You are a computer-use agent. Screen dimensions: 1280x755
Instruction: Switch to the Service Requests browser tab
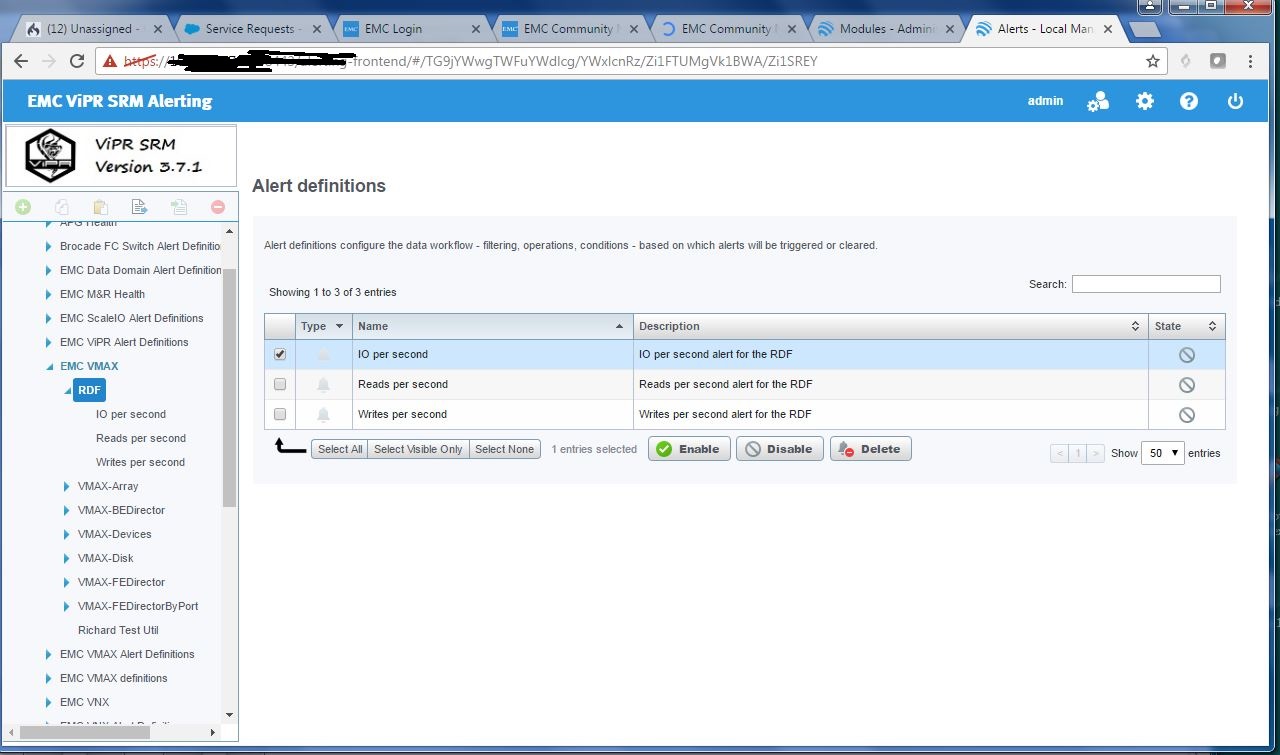click(250, 29)
